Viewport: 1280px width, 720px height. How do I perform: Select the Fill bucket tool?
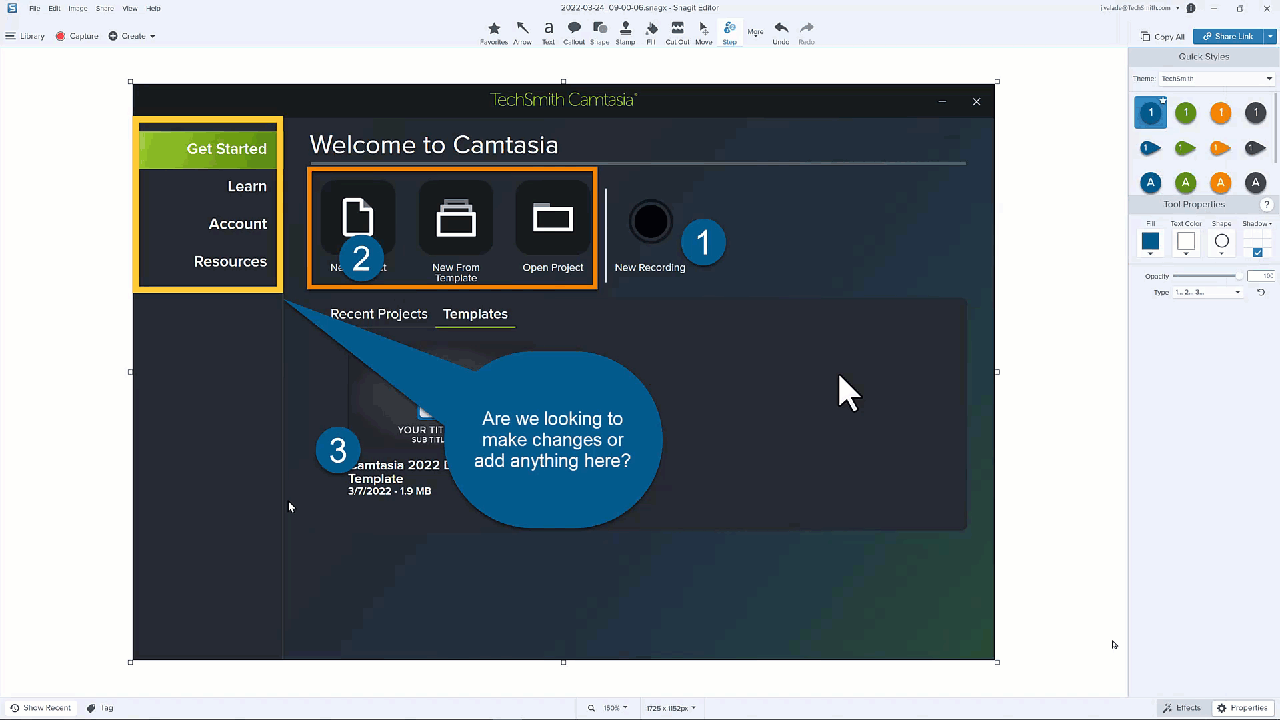(652, 33)
